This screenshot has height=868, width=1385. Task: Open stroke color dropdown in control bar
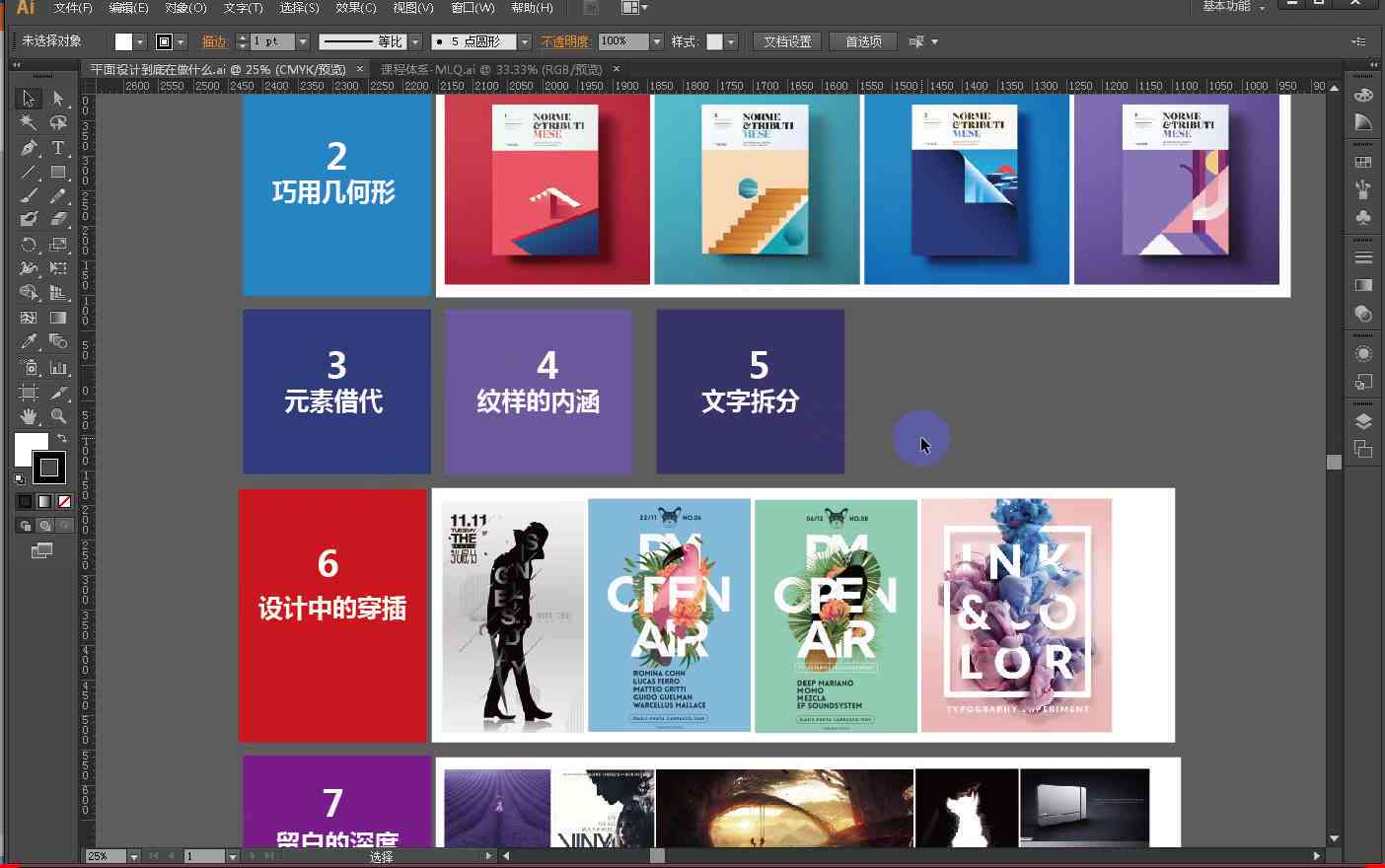pyautogui.click(x=181, y=42)
